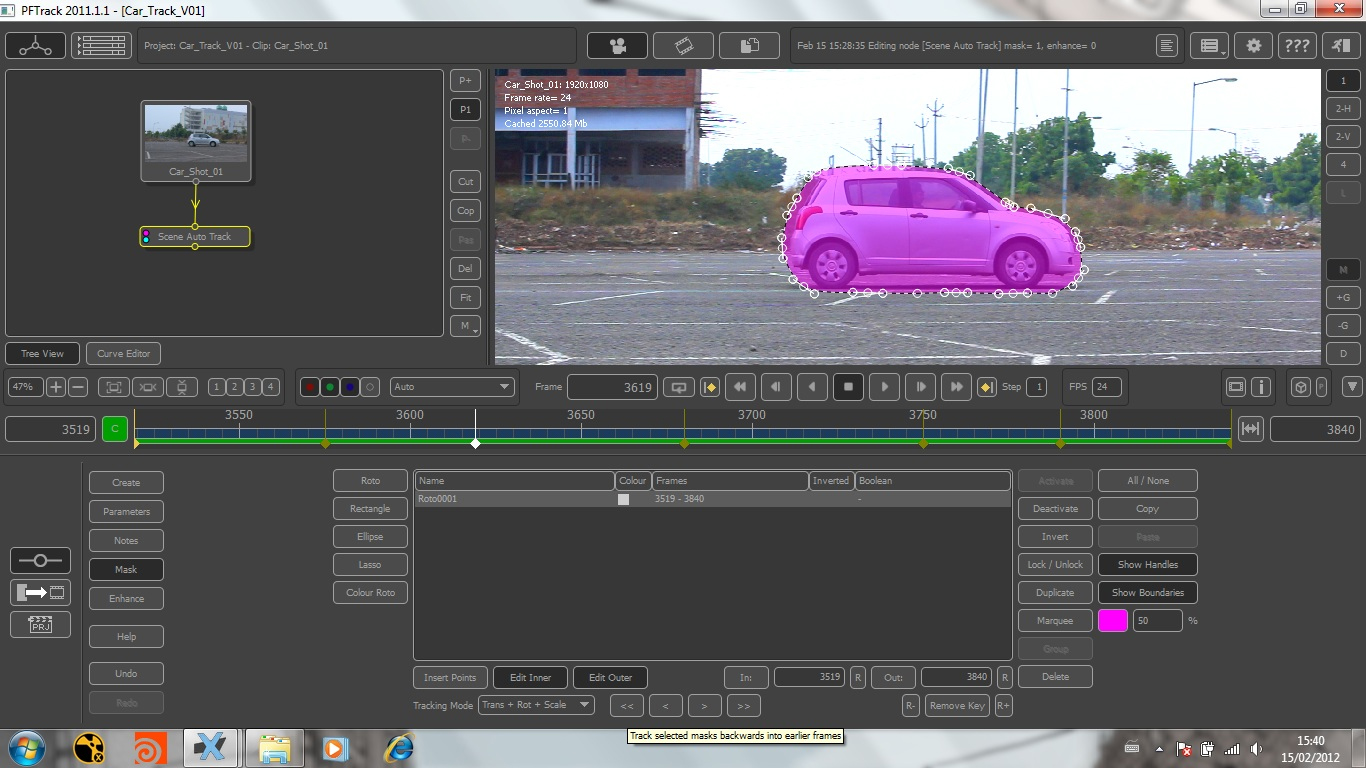
Task: Click the preferences gear icon
Action: (x=1253, y=46)
